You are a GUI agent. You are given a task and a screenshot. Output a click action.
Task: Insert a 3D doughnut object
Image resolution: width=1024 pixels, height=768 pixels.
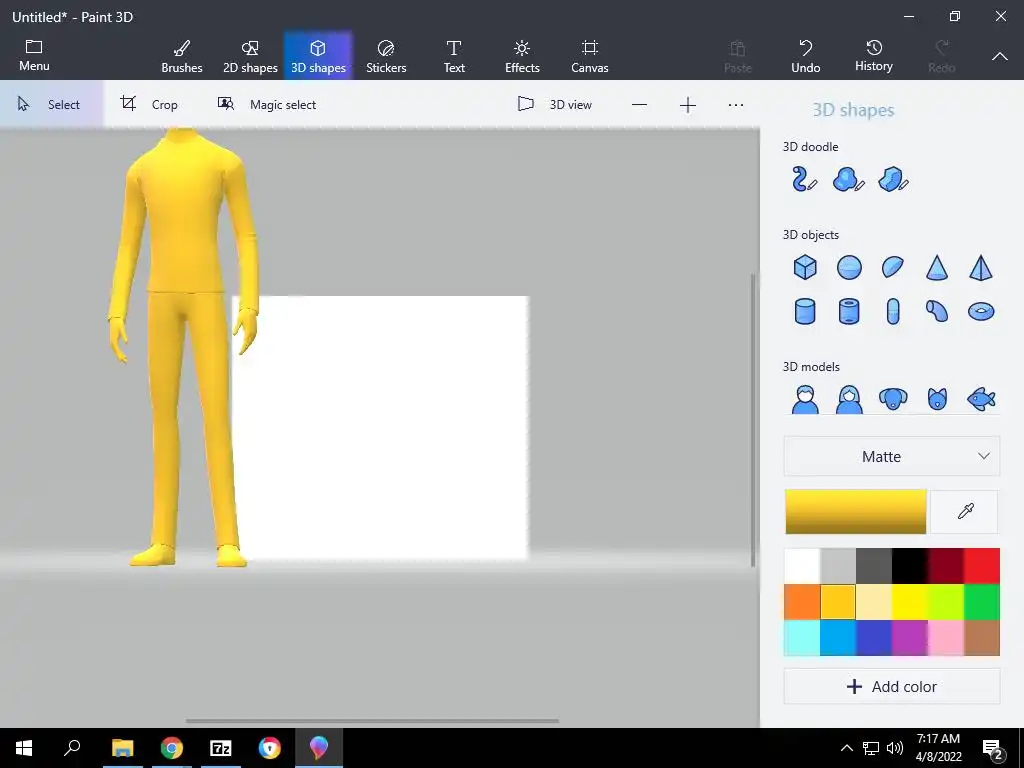pyautogui.click(x=981, y=312)
